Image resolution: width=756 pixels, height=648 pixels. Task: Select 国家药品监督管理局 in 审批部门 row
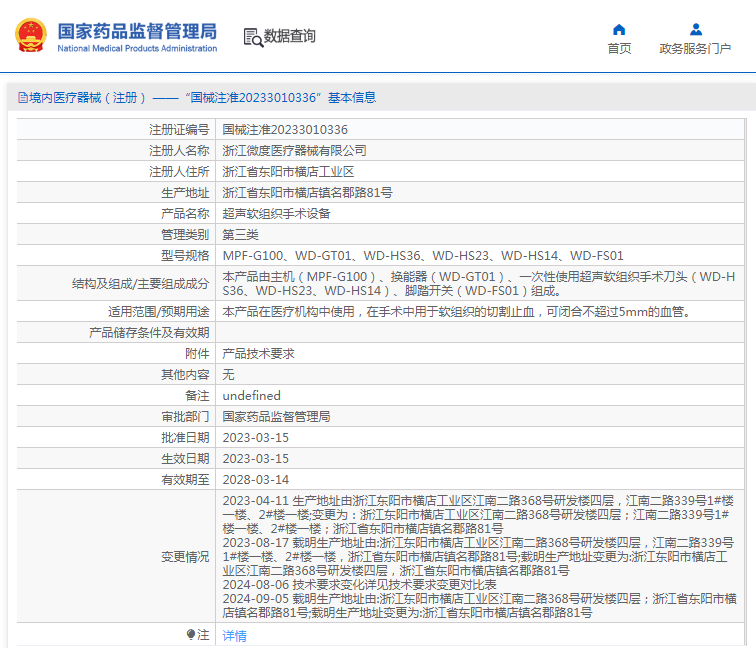(x=276, y=417)
